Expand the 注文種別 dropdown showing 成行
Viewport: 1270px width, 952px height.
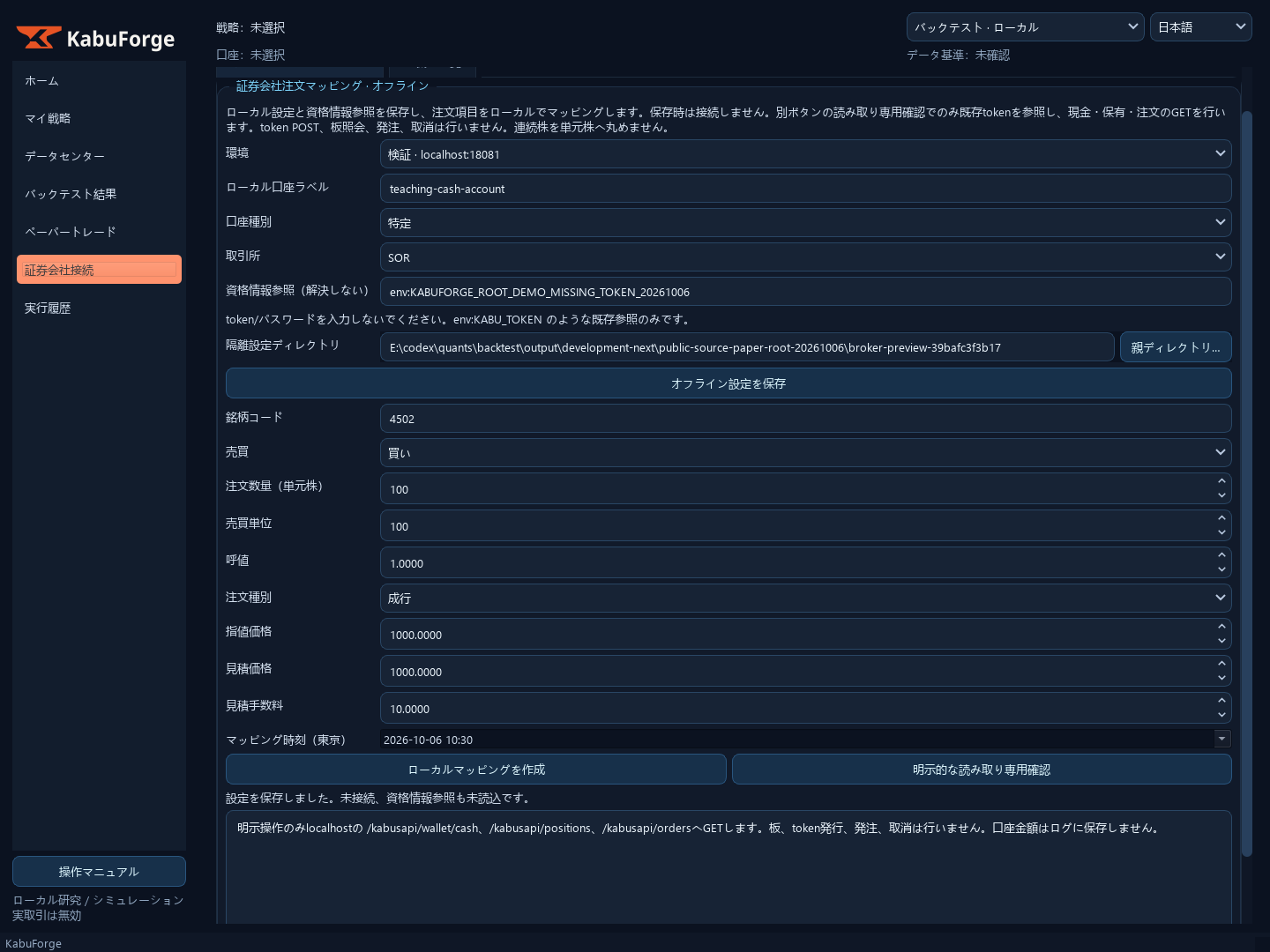click(x=805, y=598)
